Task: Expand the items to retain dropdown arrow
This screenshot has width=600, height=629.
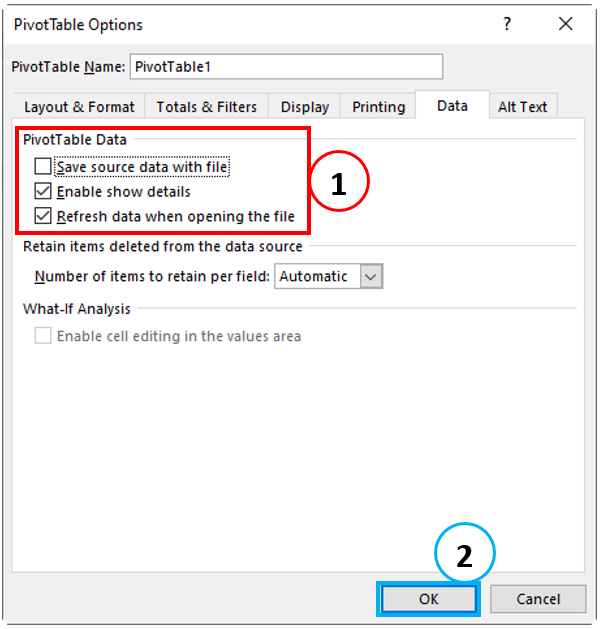Action: coord(371,276)
